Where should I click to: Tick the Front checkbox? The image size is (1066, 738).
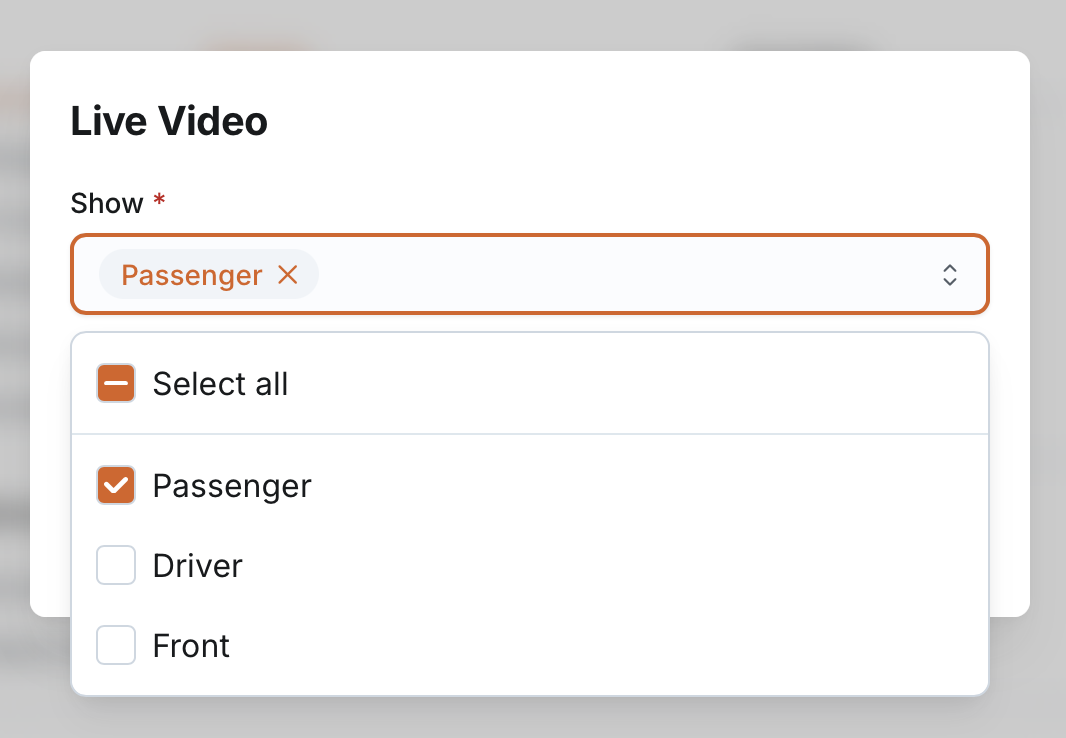[116, 646]
